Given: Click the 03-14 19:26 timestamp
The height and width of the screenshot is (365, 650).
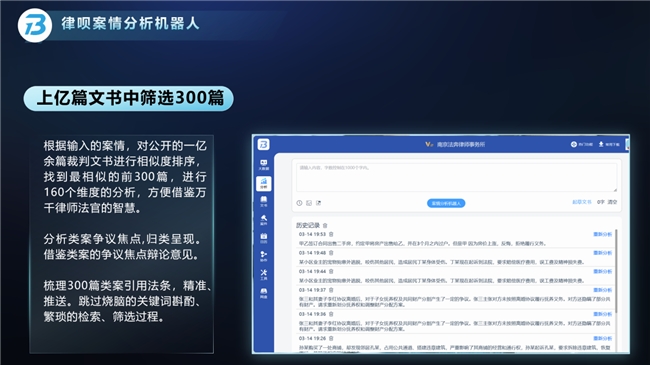Looking at the screenshot, I should point(313,338).
